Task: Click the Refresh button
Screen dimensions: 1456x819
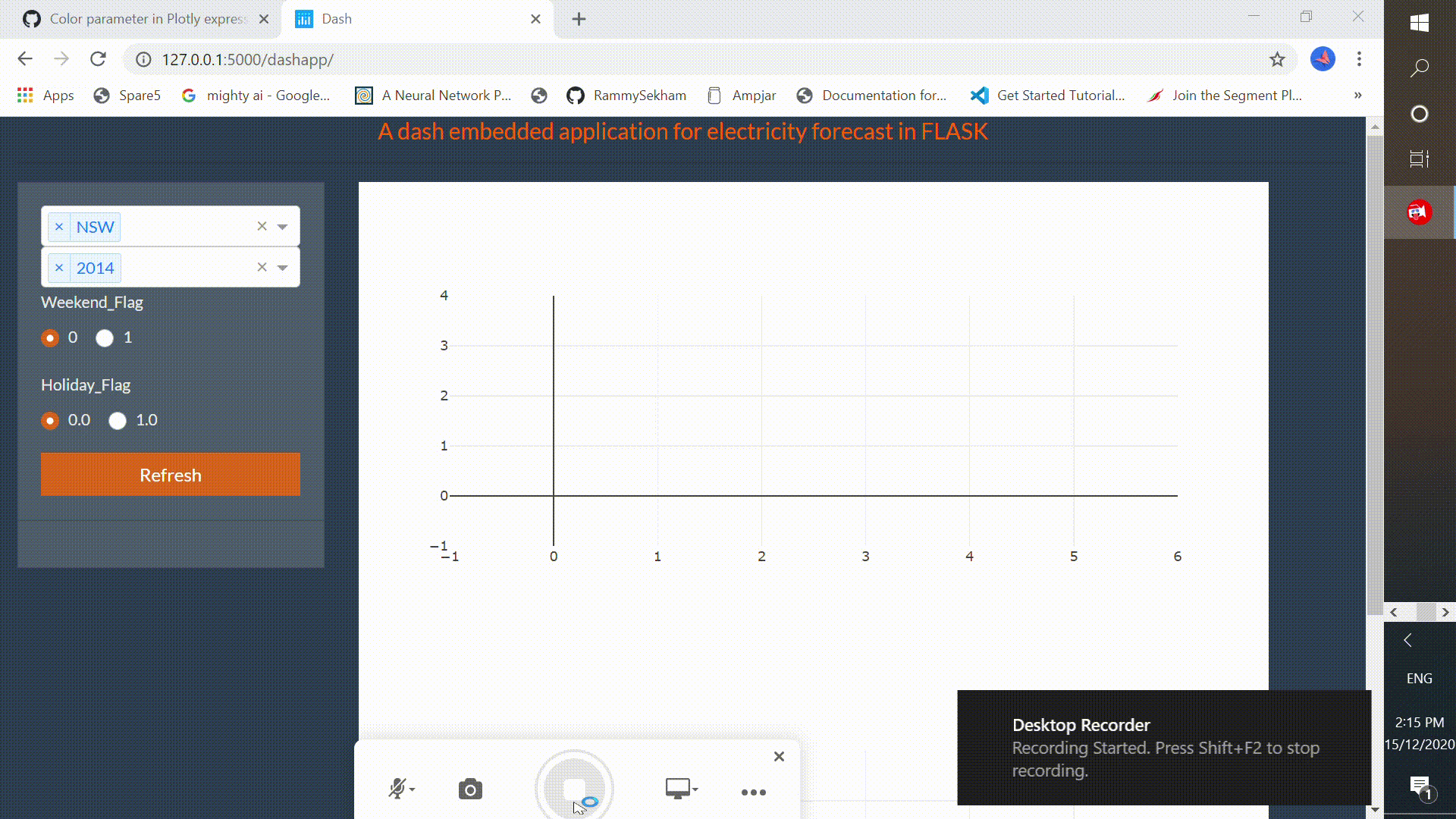Action: click(170, 475)
